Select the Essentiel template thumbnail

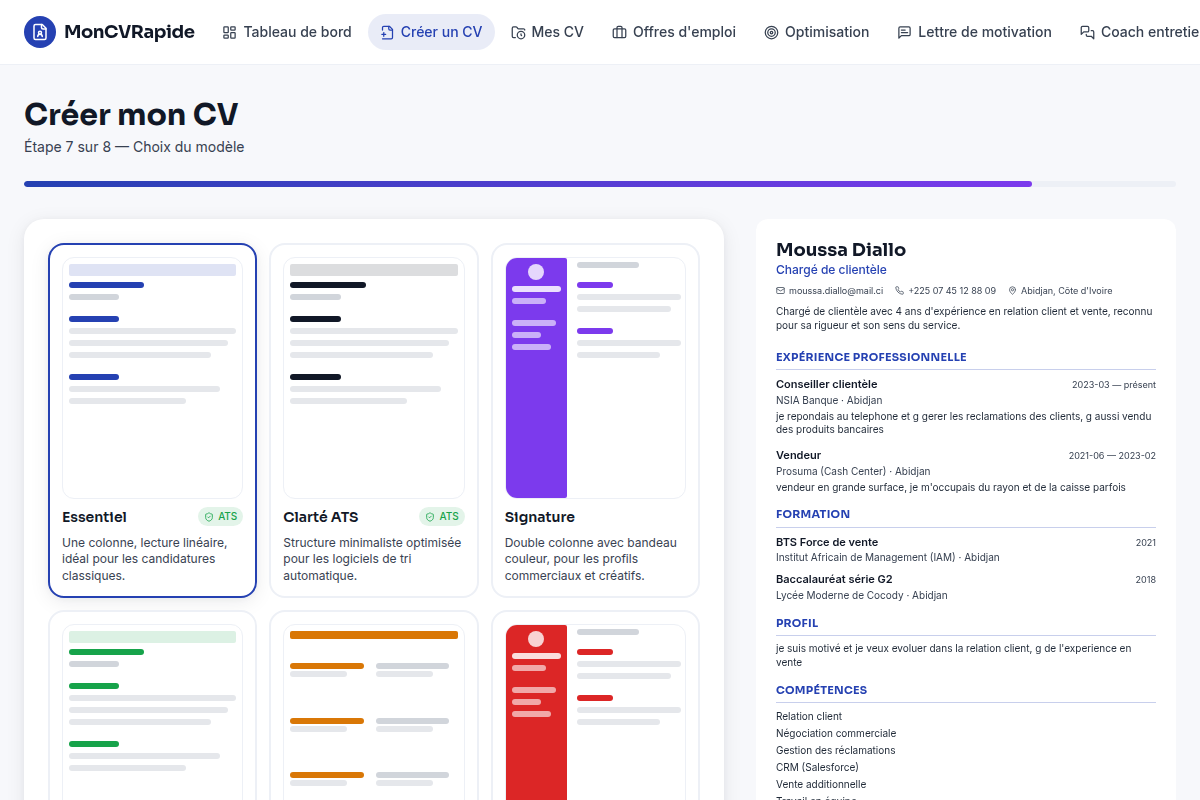pos(152,378)
